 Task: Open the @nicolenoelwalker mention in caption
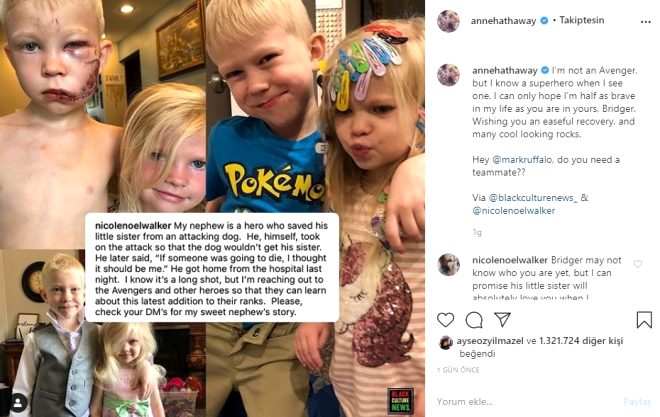[514, 210]
